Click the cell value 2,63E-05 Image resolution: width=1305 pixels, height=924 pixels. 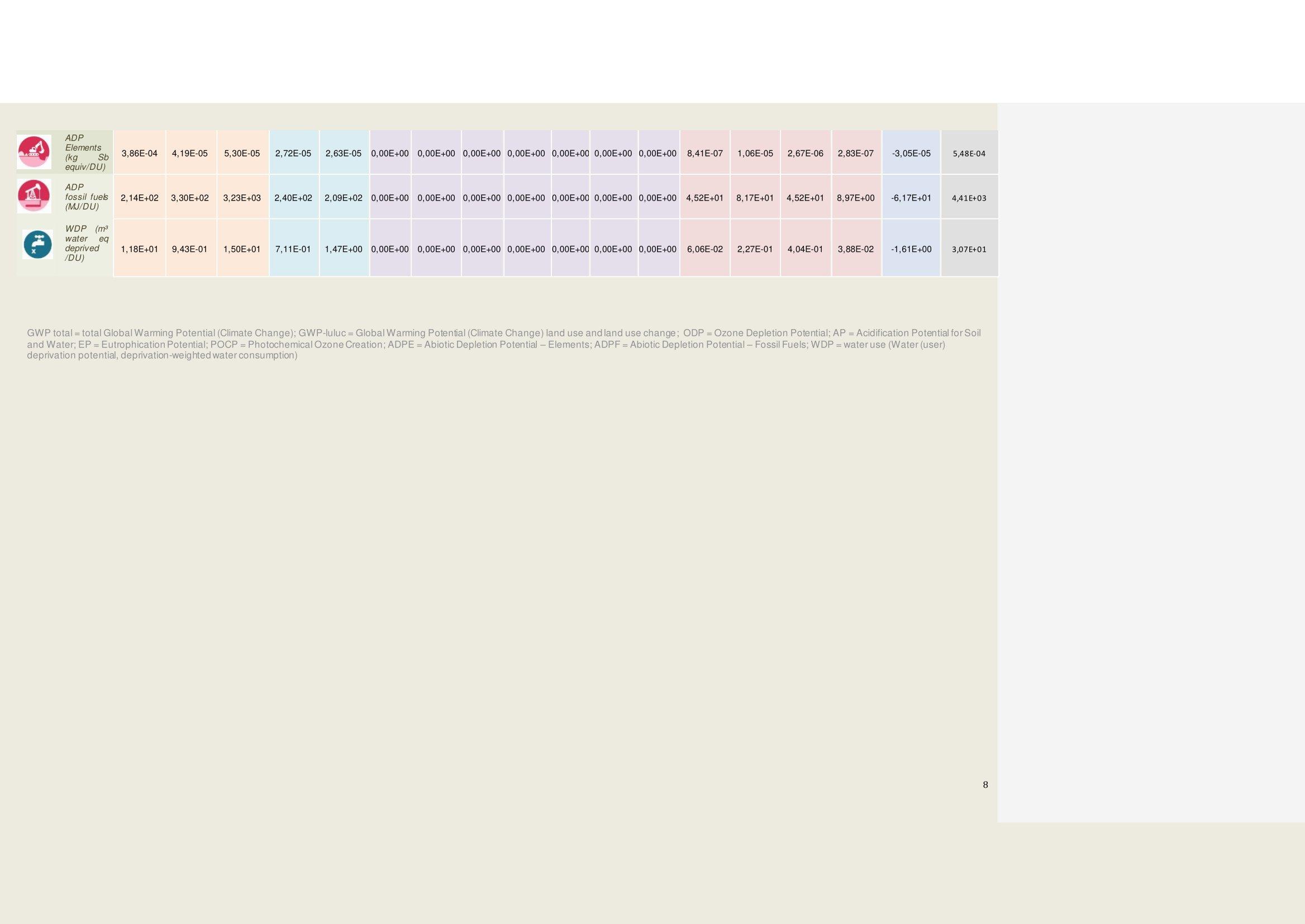(344, 154)
